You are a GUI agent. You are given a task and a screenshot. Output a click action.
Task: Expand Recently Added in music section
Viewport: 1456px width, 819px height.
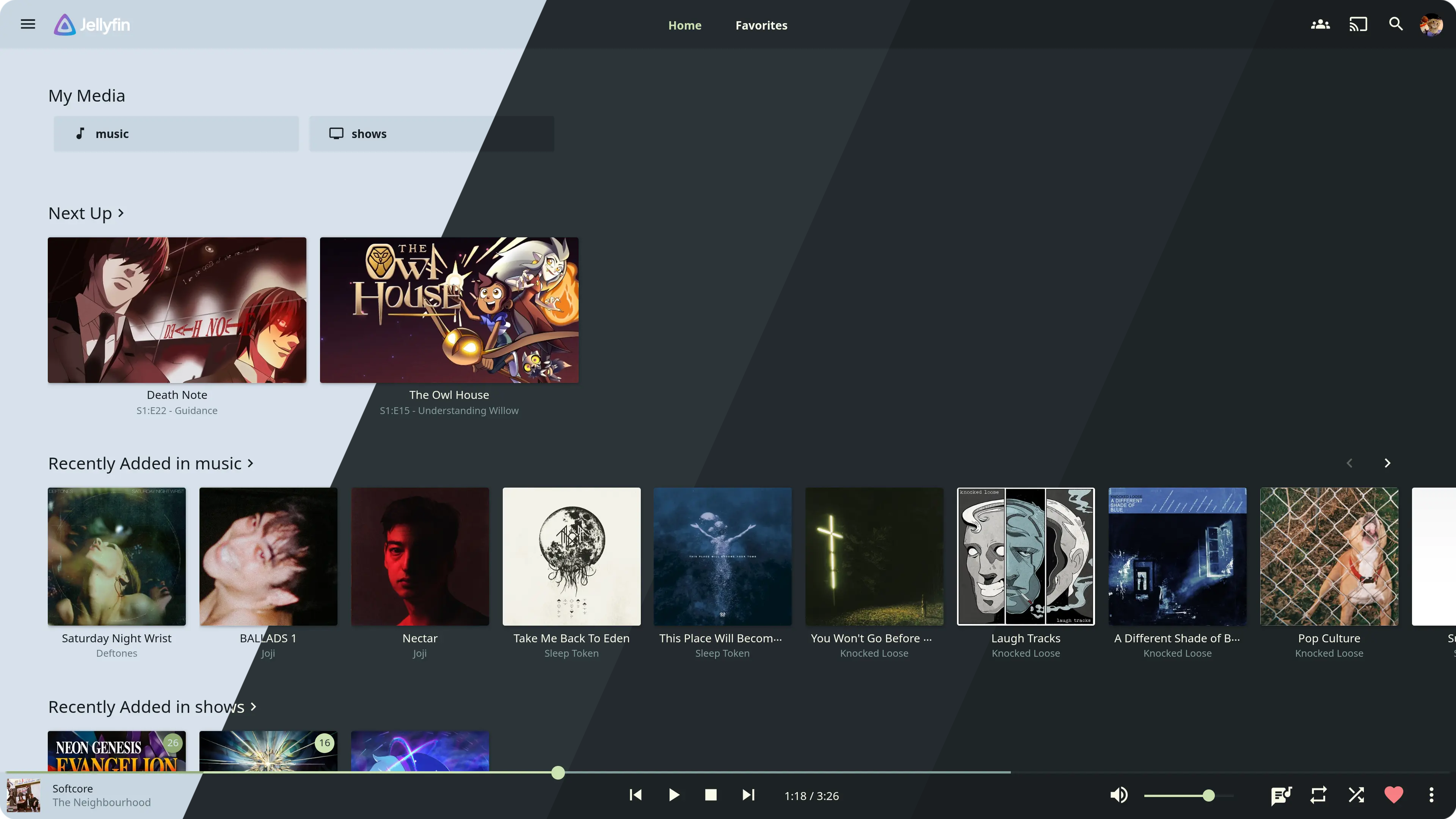click(x=151, y=463)
